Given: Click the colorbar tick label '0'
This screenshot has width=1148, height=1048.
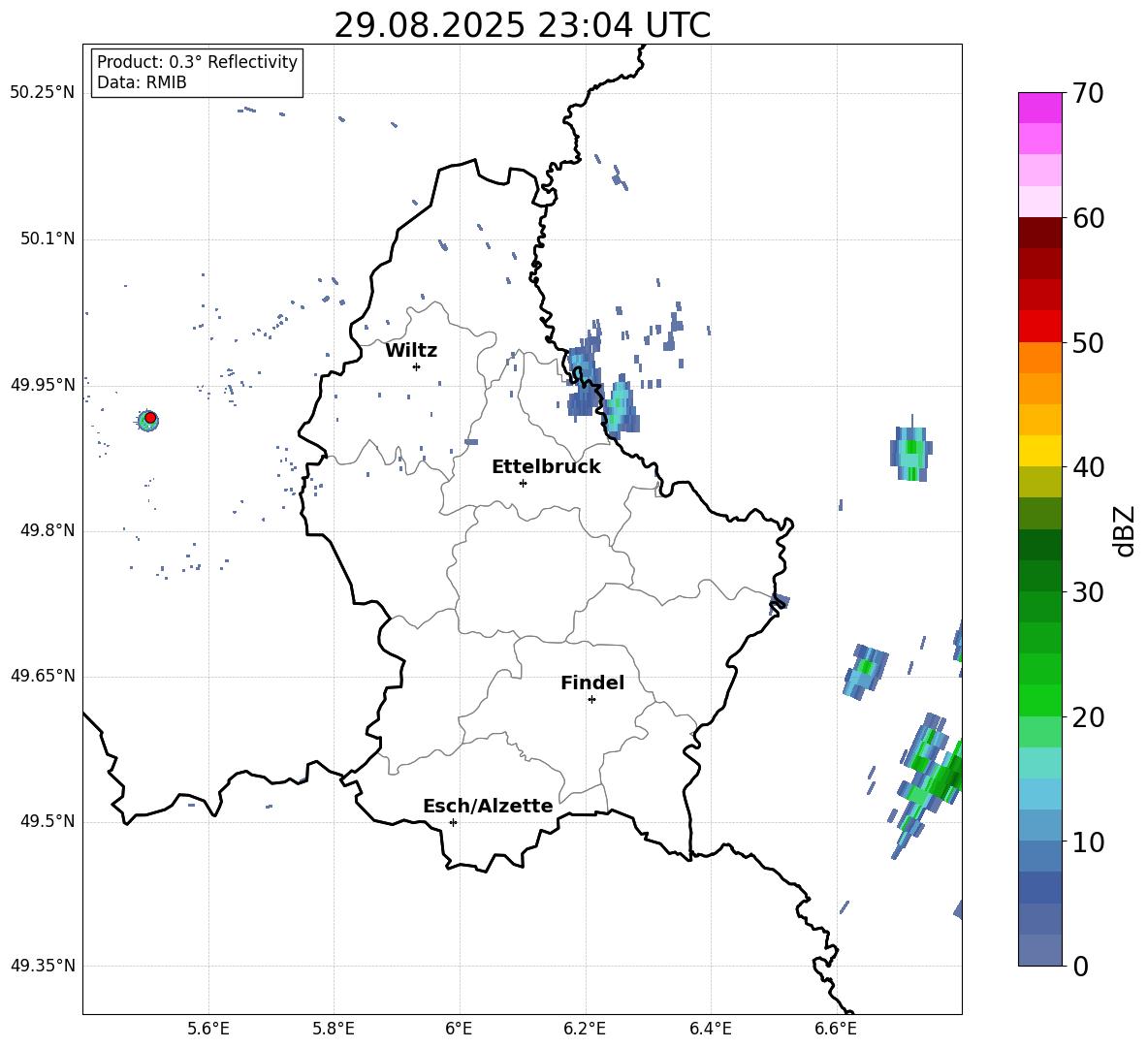Looking at the screenshot, I should 1080,967.
